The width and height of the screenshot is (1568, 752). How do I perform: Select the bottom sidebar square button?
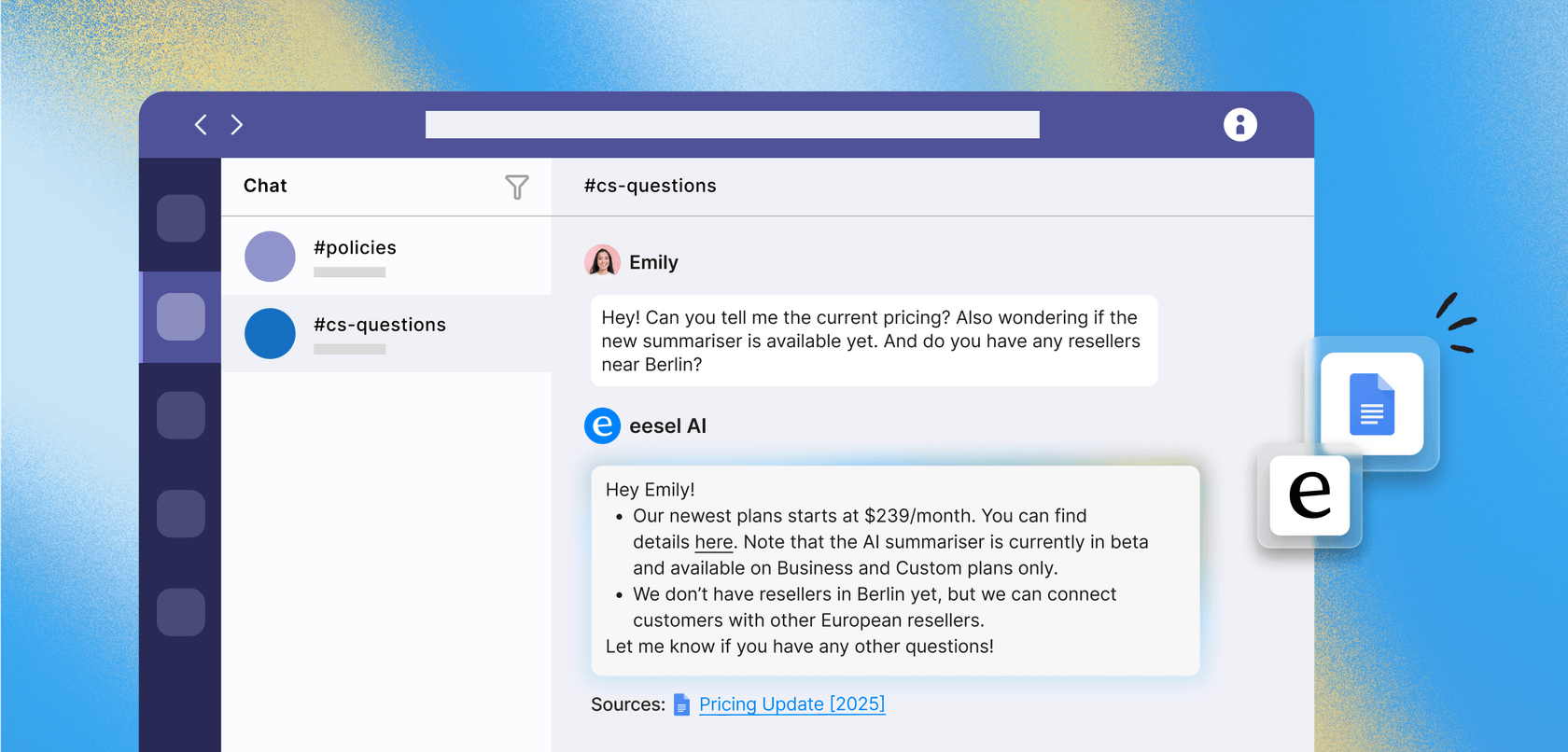tap(181, 612)
